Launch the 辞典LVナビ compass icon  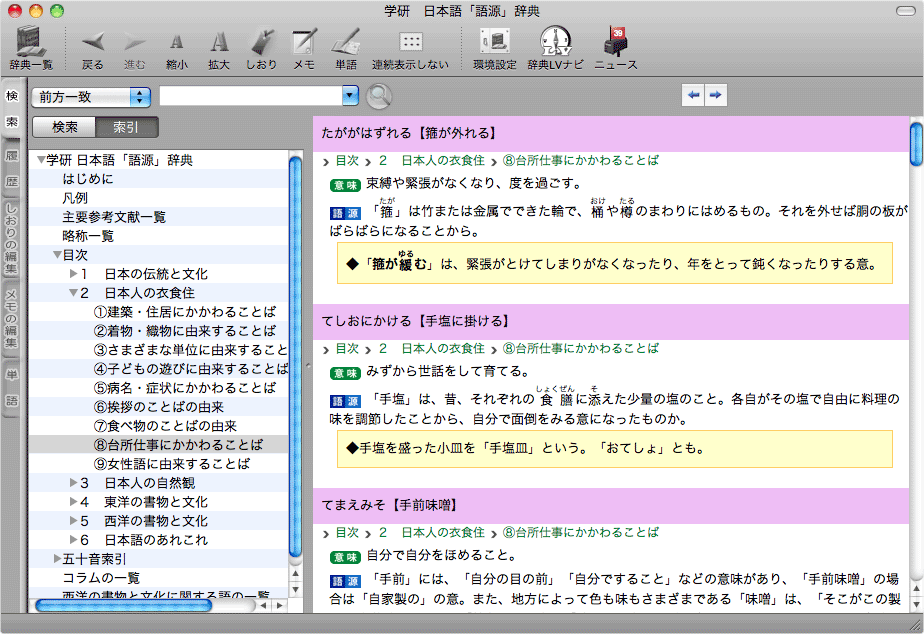[555, 49]
